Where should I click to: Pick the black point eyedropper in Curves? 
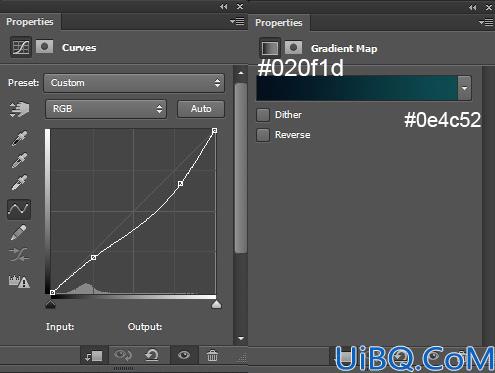point(19,139)
